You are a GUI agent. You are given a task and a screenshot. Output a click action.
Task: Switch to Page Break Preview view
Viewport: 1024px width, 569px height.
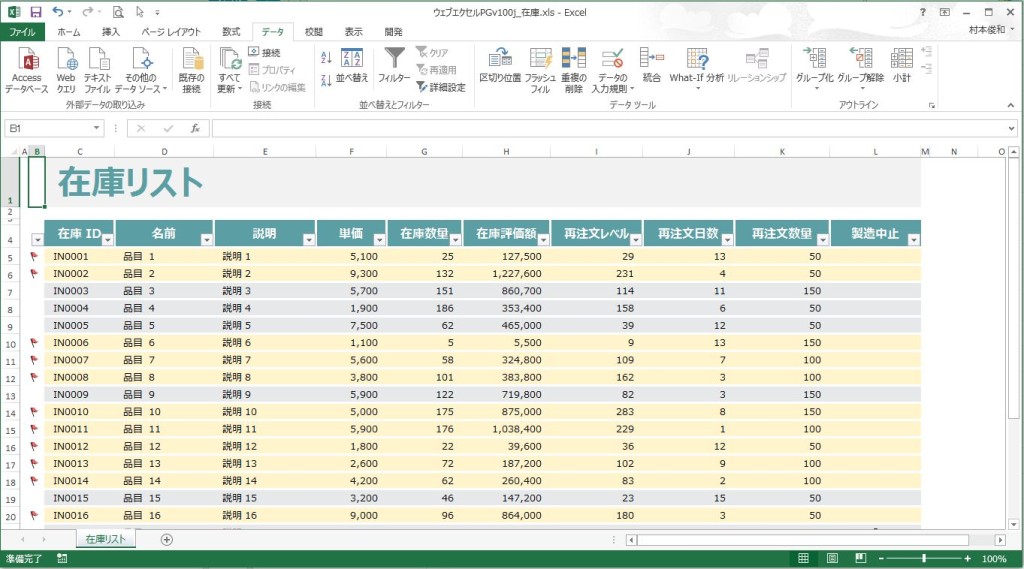[x=859, y=558]
